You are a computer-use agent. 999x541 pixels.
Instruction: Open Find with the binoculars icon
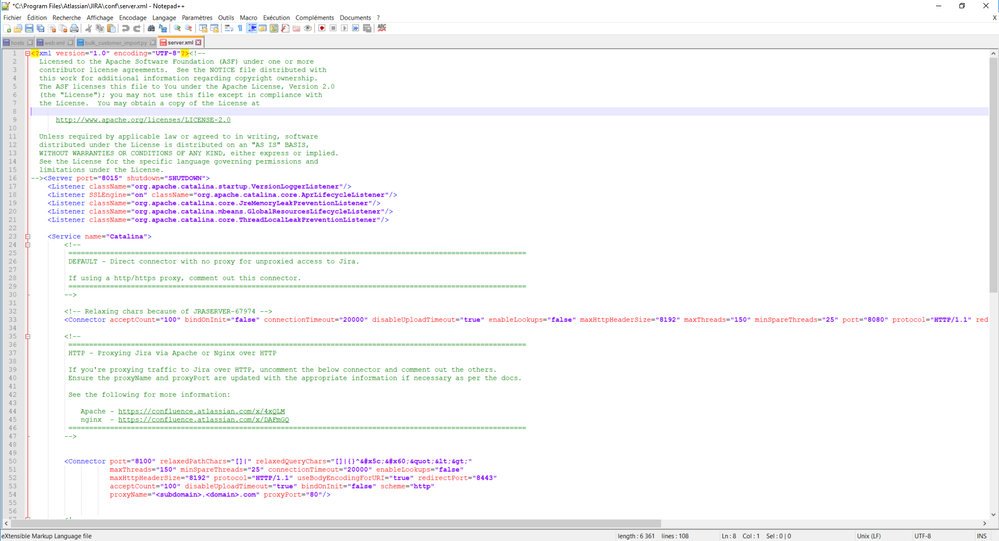pyautogui.click(x=151, y=28)
